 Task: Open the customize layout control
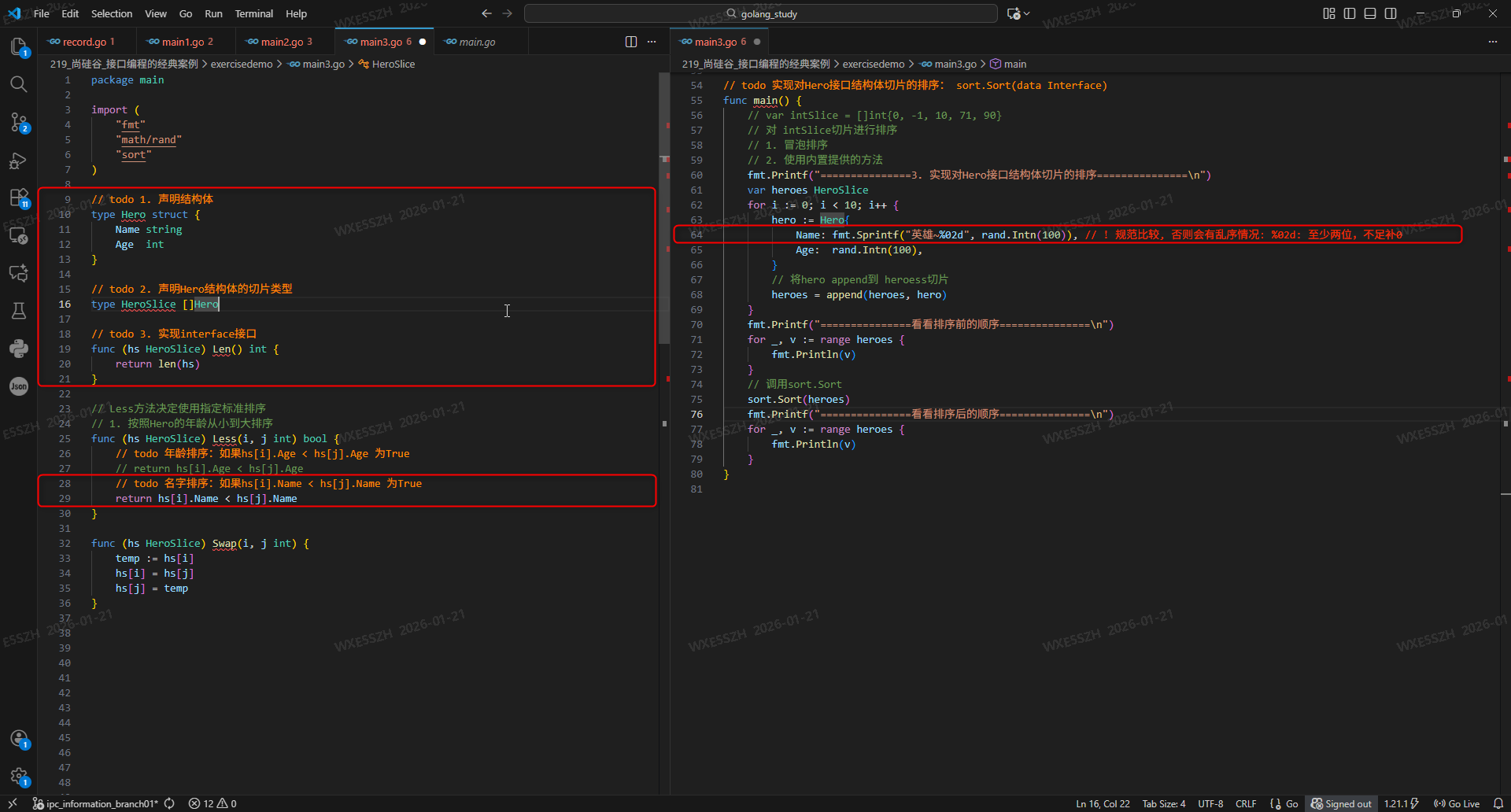point(1329,13)
